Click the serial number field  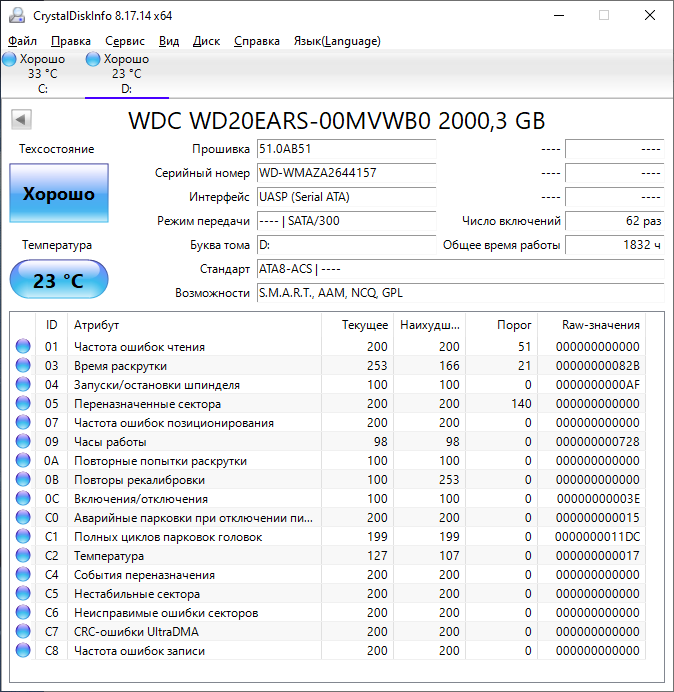pyautogui.click(x=345, y=173)
